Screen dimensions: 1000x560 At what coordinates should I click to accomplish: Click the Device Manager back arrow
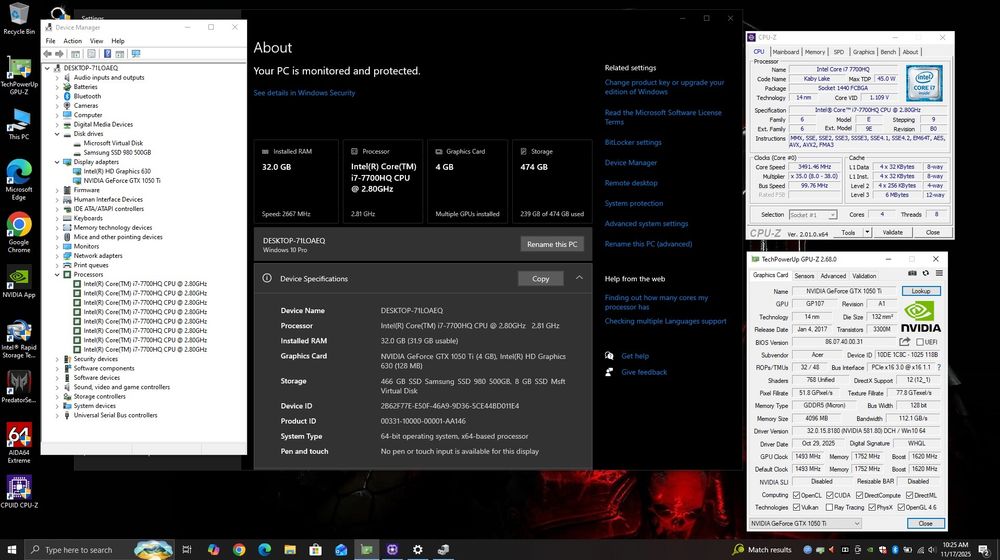pos(48,54)
